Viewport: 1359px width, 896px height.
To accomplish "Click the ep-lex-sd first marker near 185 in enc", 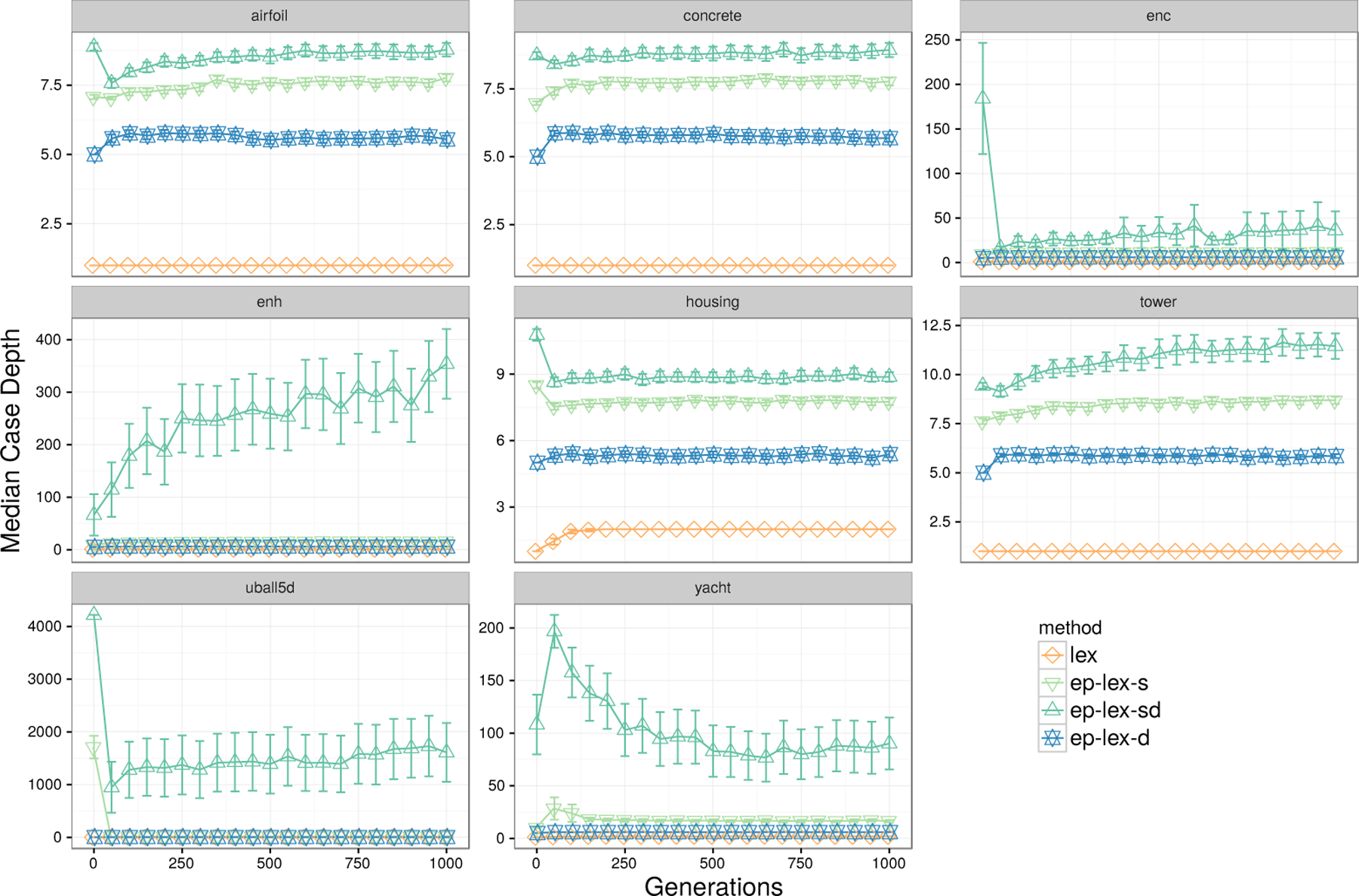I will pyautogui.click(x=983, y=97).
